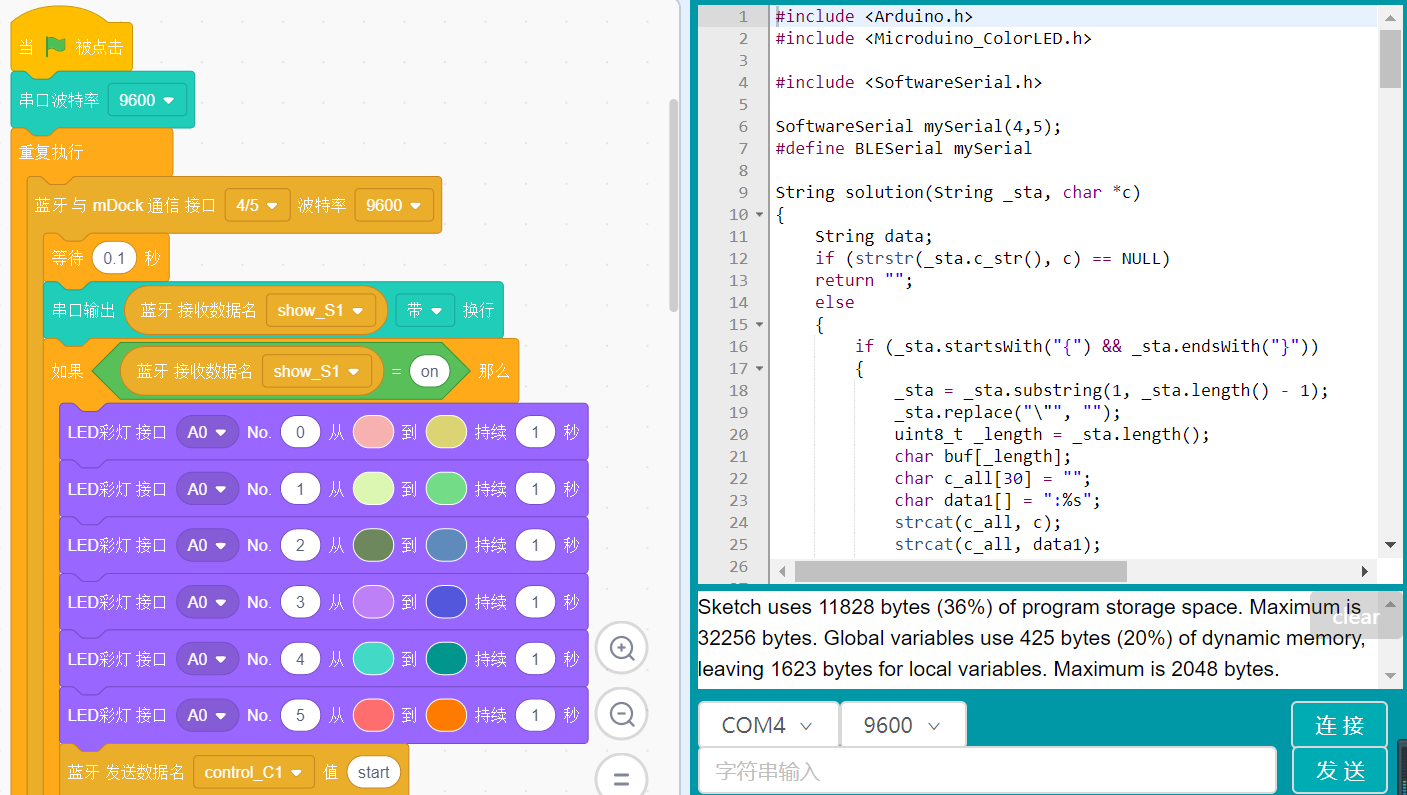This screenshot has width=1407, height=795.
Task: Pick the dark teal end color of LED 4
Action: point(446,659)
